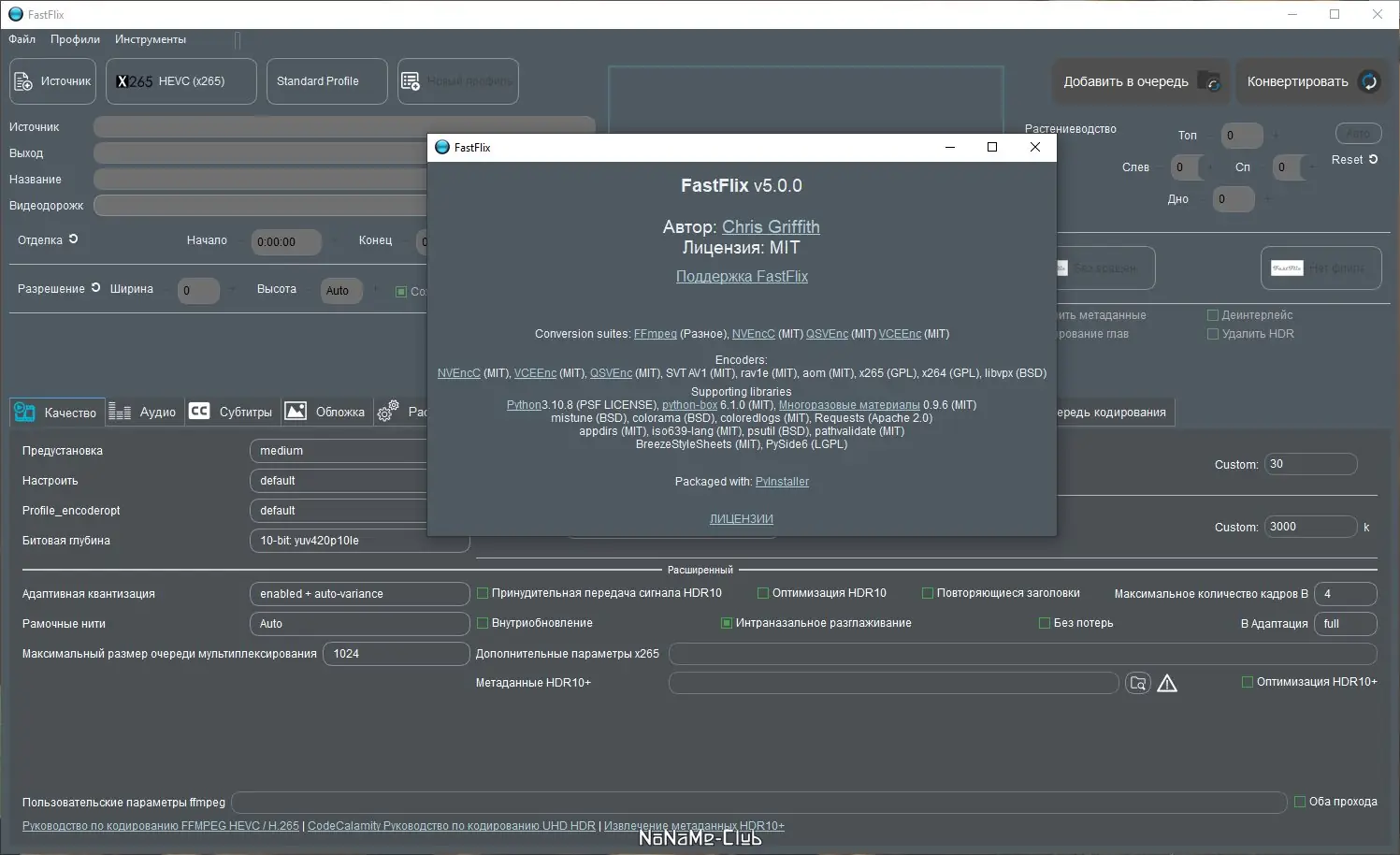
Task: Click the Custom field with value 30
Action: point(1310,464)
